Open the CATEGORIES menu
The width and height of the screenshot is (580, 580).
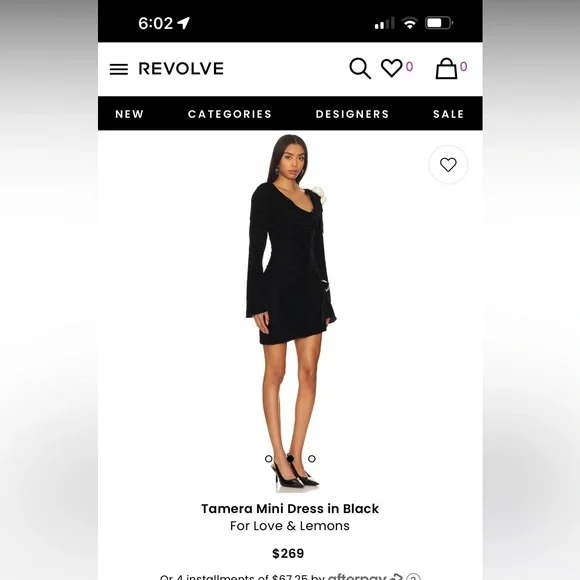coord(230,114)
